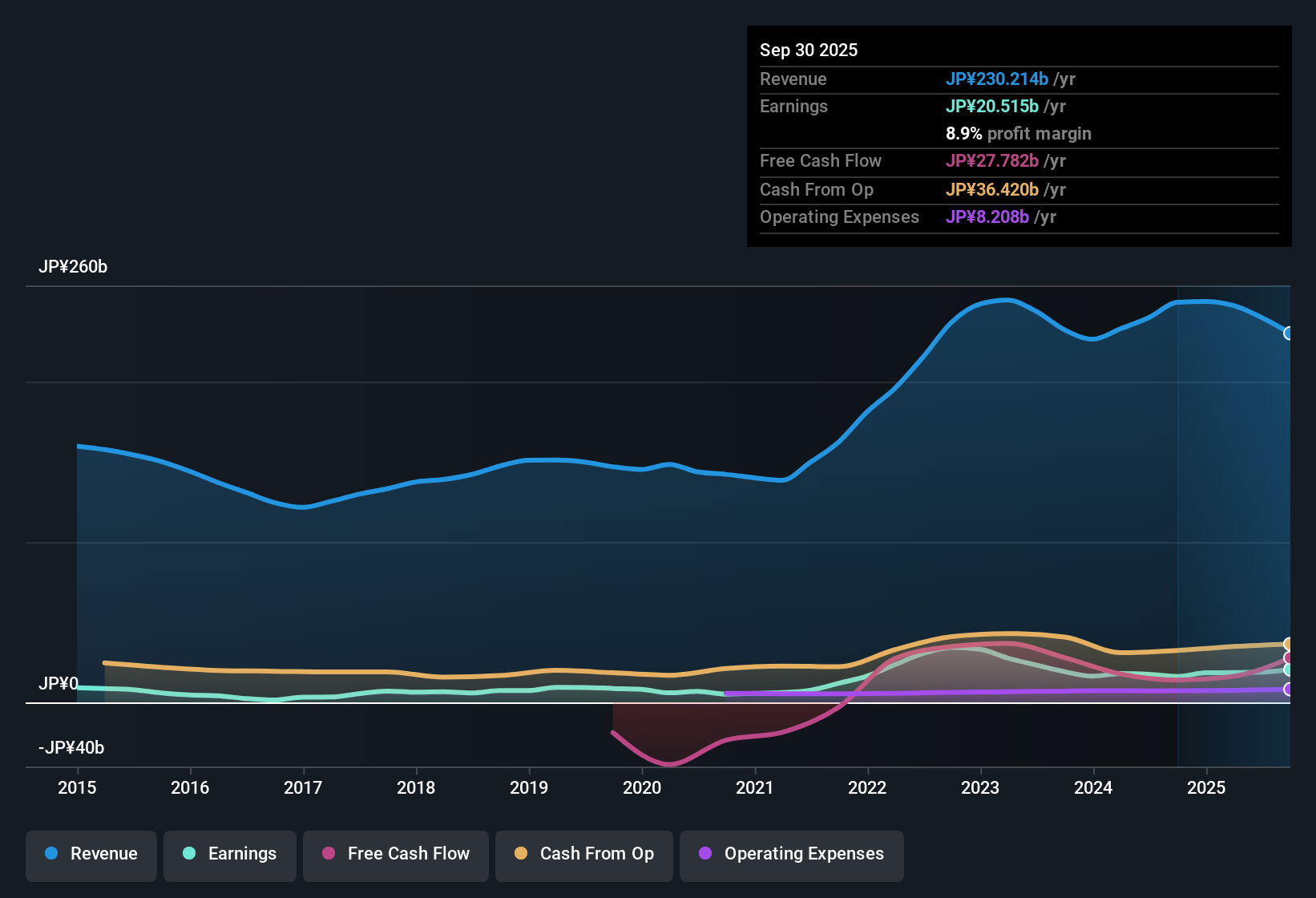Click the orange Cash From Op endpoint marker

click(x=1287, y=644)
